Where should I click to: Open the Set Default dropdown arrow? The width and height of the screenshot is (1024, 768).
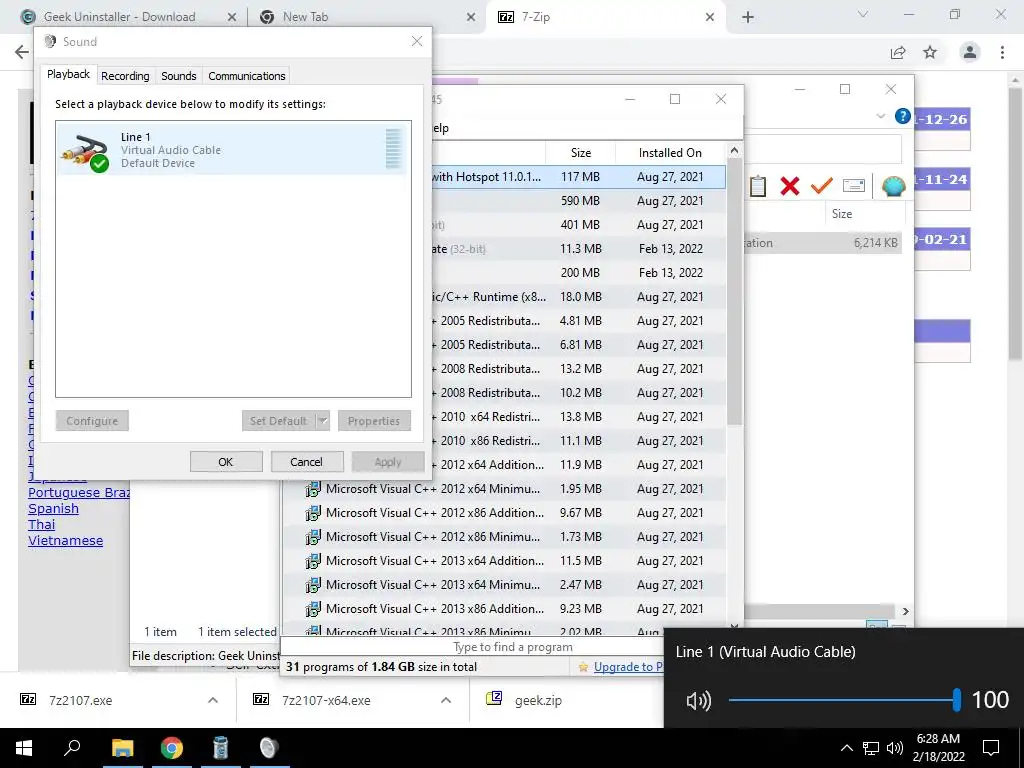pyautogui.click(x=323, y=421)
